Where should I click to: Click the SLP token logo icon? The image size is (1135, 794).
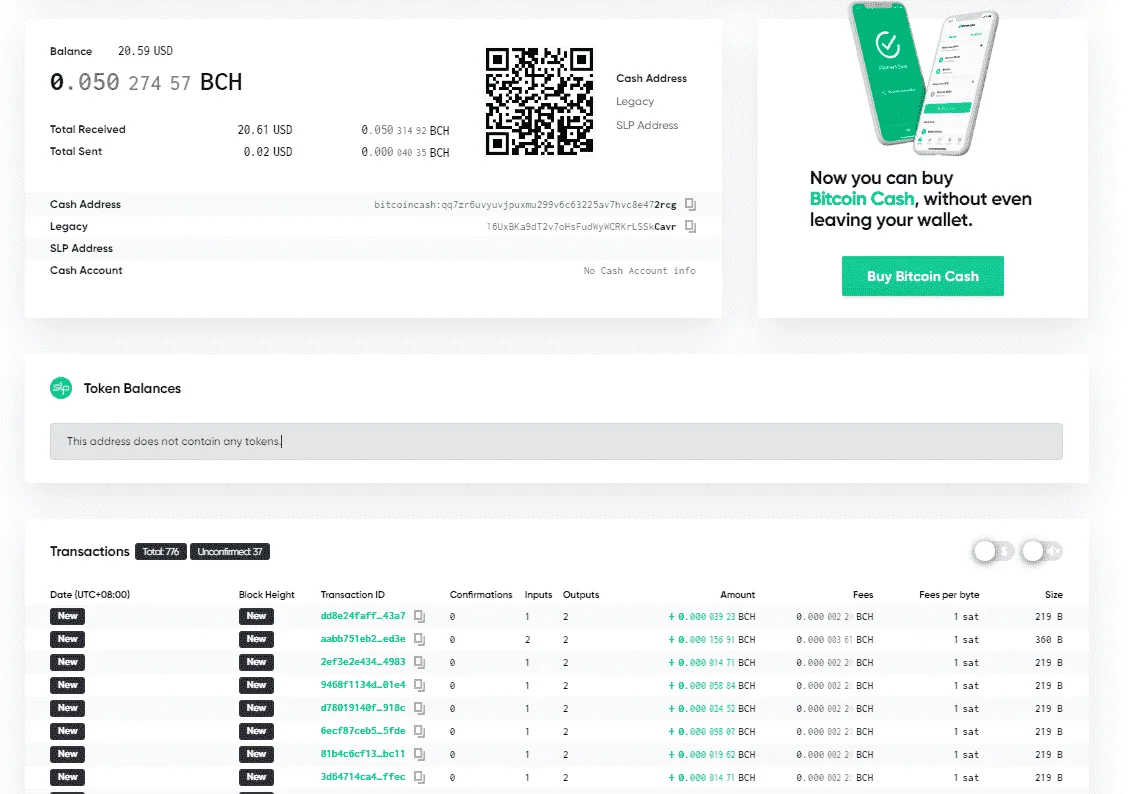click(61, 388)
